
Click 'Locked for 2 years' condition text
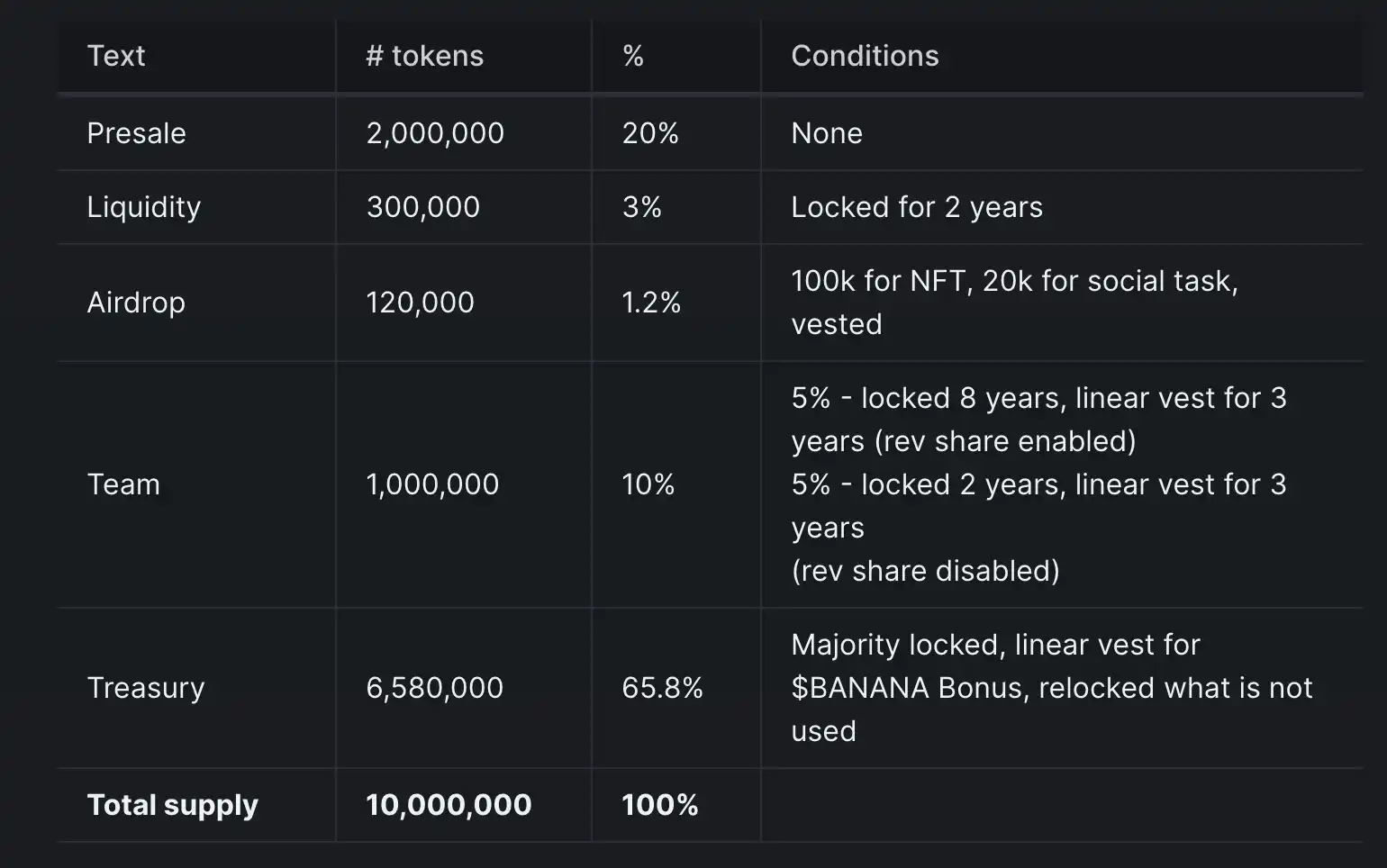(917, 207)
